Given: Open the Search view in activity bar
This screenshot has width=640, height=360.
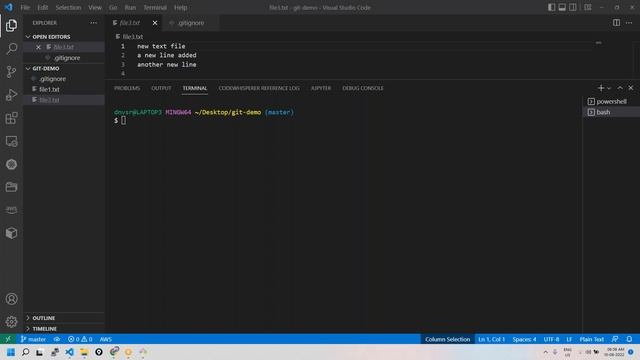Looking at the screenshot, I should 11,49.
